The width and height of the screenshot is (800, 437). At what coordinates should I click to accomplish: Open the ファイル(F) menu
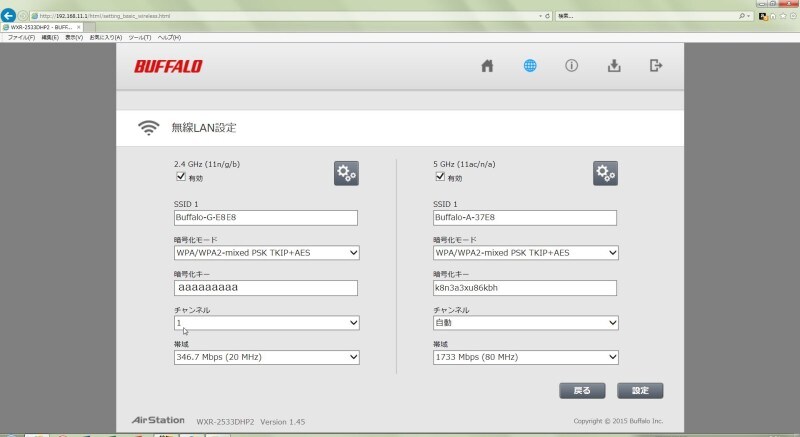click(21, 37)
